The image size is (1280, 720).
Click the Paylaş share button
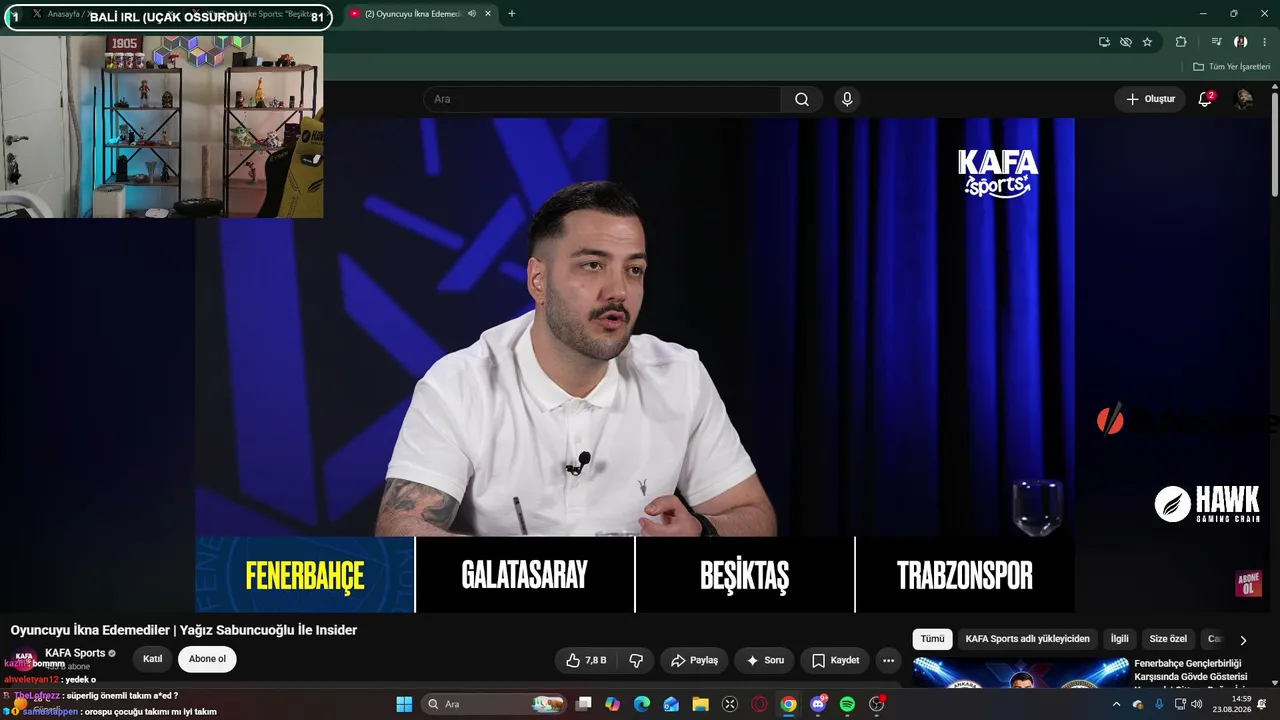click(695, 660)
